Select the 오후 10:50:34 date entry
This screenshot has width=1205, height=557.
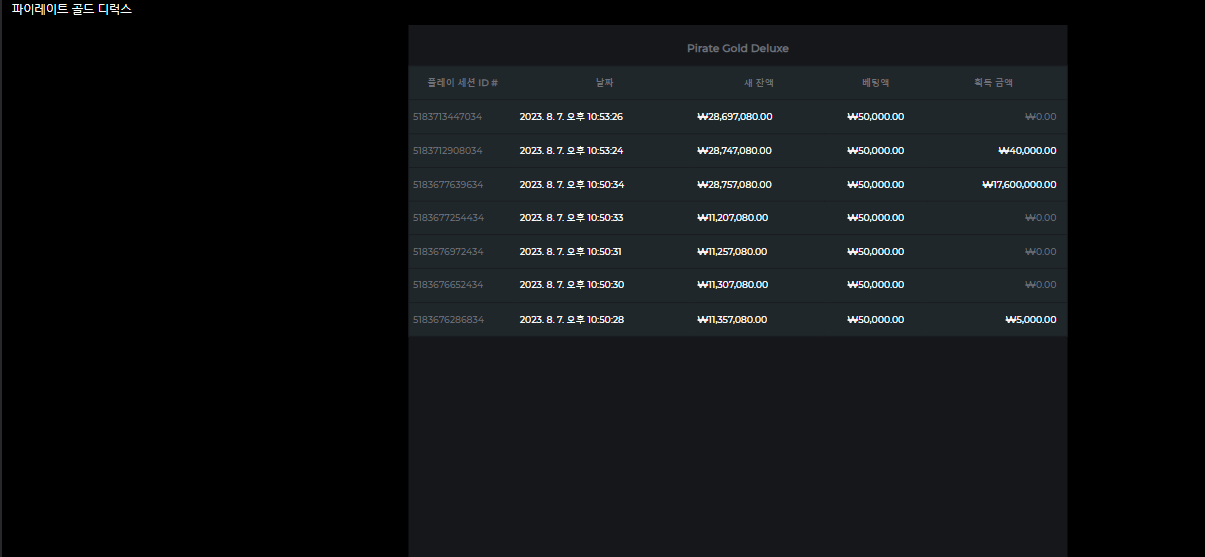[x=571, y=185]
